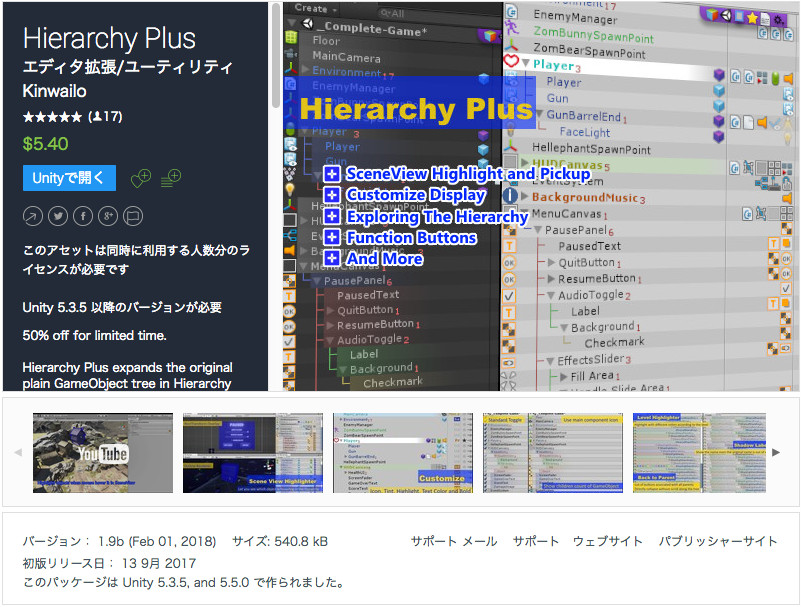The image size is (801, 607).
Task: Share the asset on Facebook
Action: tap(83, 216)
